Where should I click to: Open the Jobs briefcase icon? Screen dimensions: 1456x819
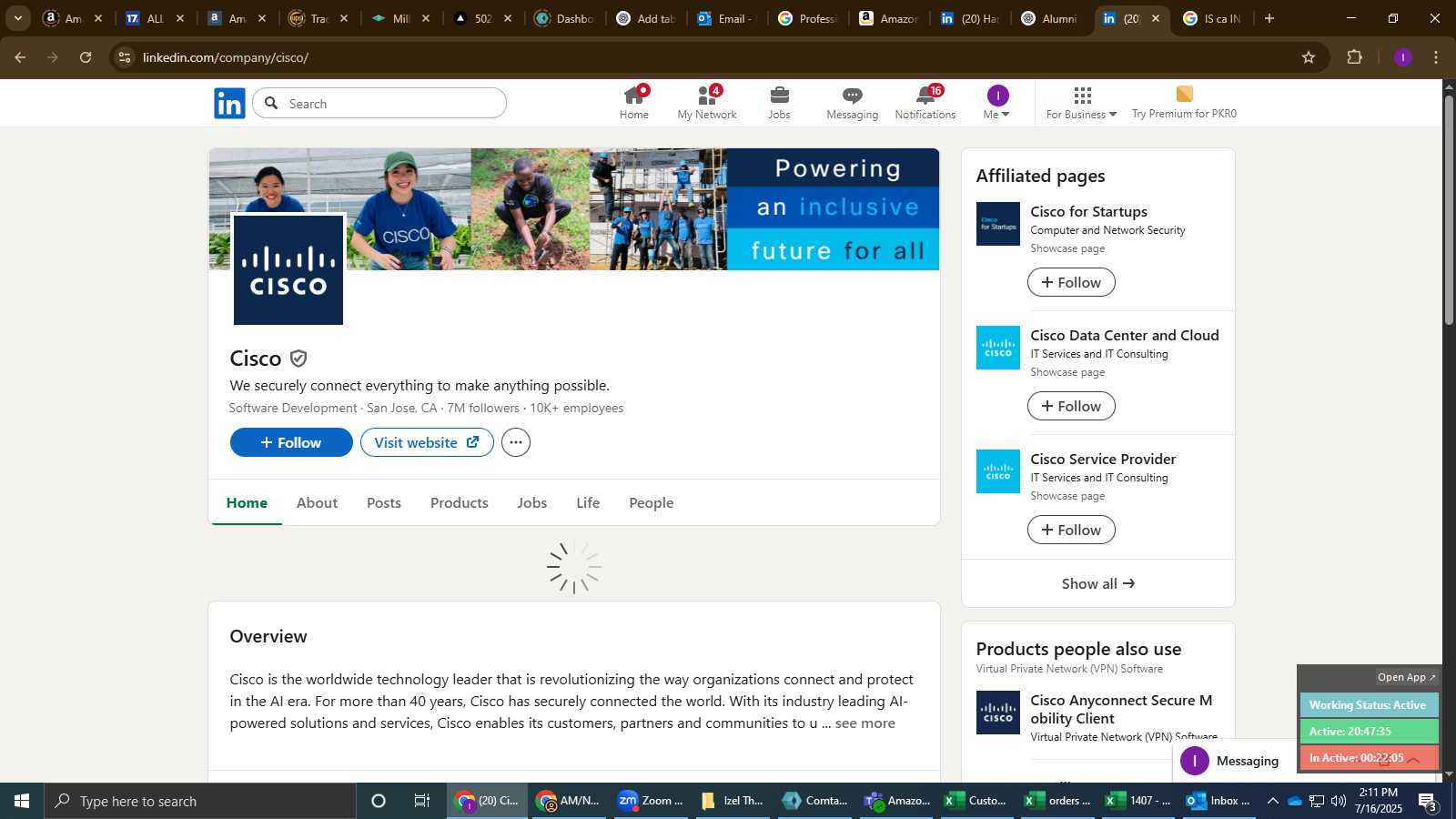tap(779, 103)
